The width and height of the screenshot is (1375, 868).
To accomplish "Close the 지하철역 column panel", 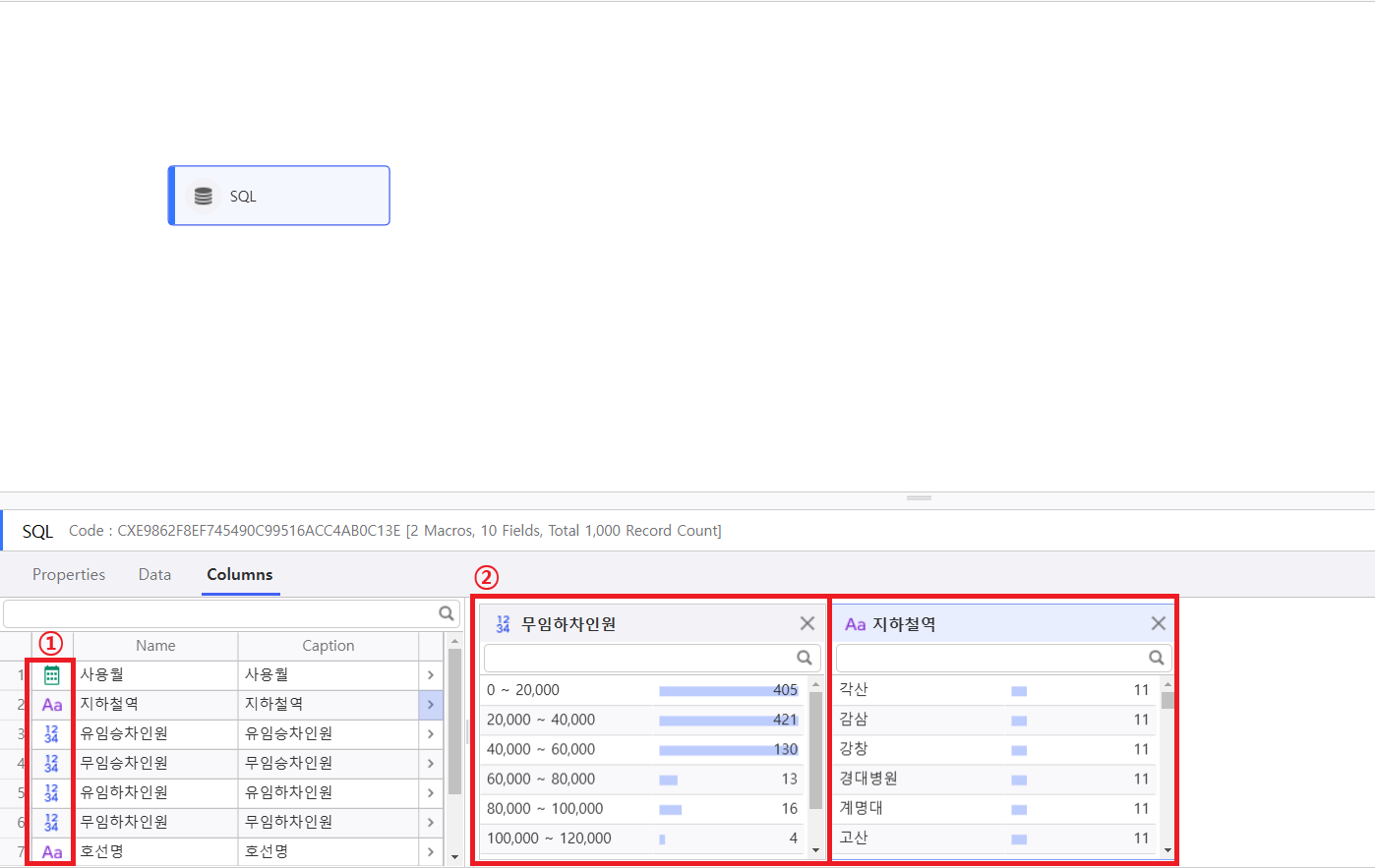I will click(x=1159, y=623).
